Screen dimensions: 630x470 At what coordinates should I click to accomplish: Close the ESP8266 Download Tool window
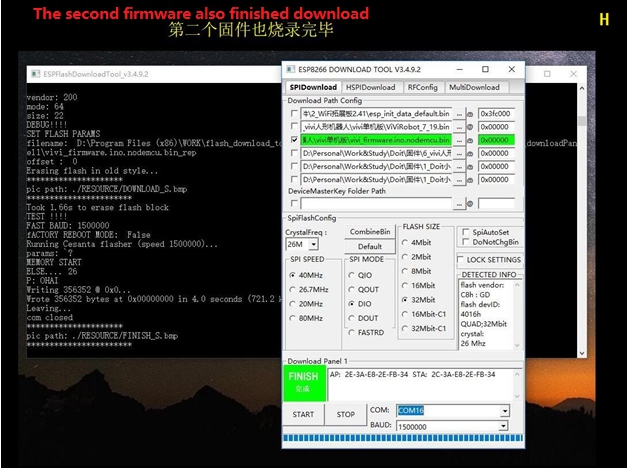pos(511,69)
